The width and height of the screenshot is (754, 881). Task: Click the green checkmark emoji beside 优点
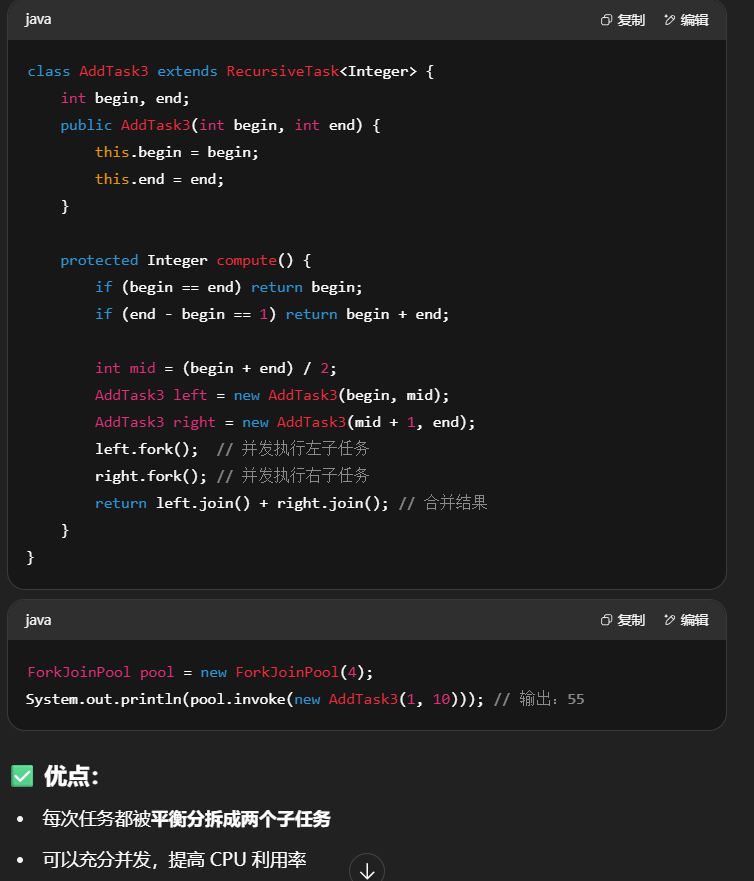(x=22, y=776)
